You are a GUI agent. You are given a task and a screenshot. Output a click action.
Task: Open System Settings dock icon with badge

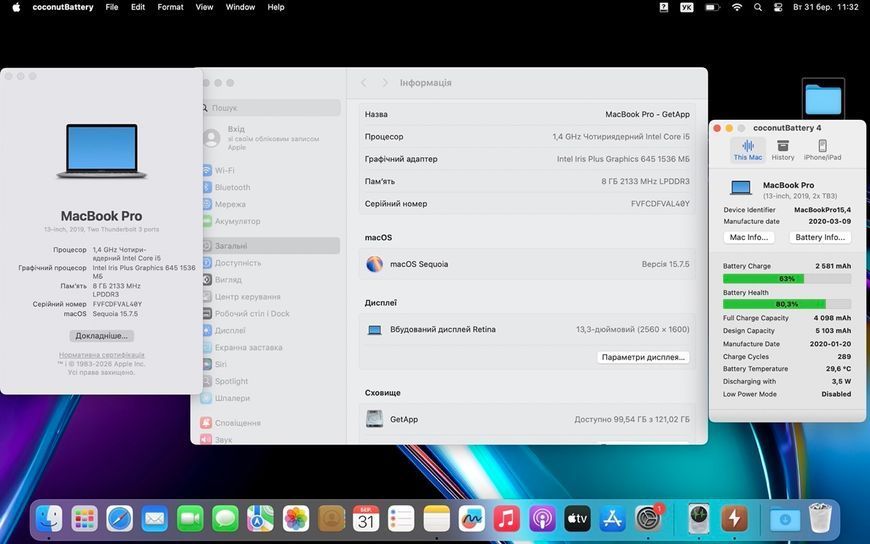pyautogui.click(x=648, y=519)
